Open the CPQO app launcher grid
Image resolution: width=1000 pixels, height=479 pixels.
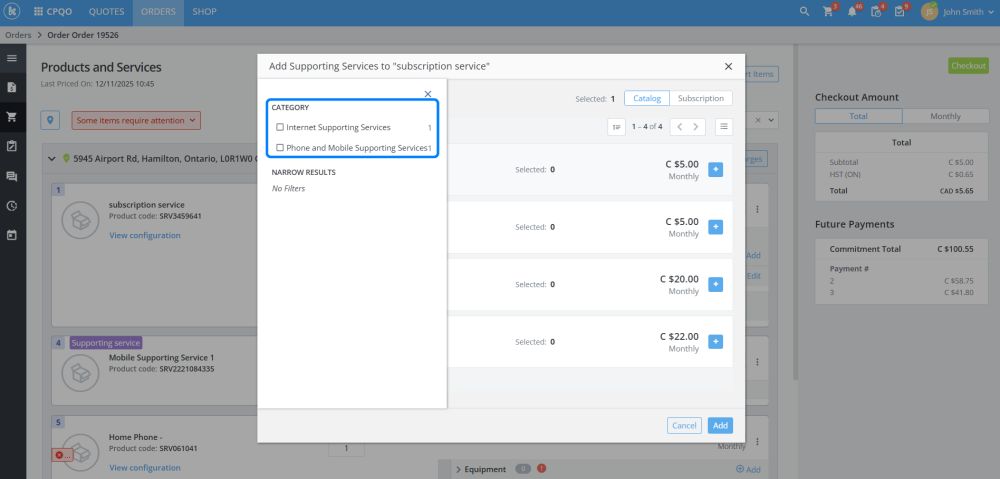click(x=39, y=11)
